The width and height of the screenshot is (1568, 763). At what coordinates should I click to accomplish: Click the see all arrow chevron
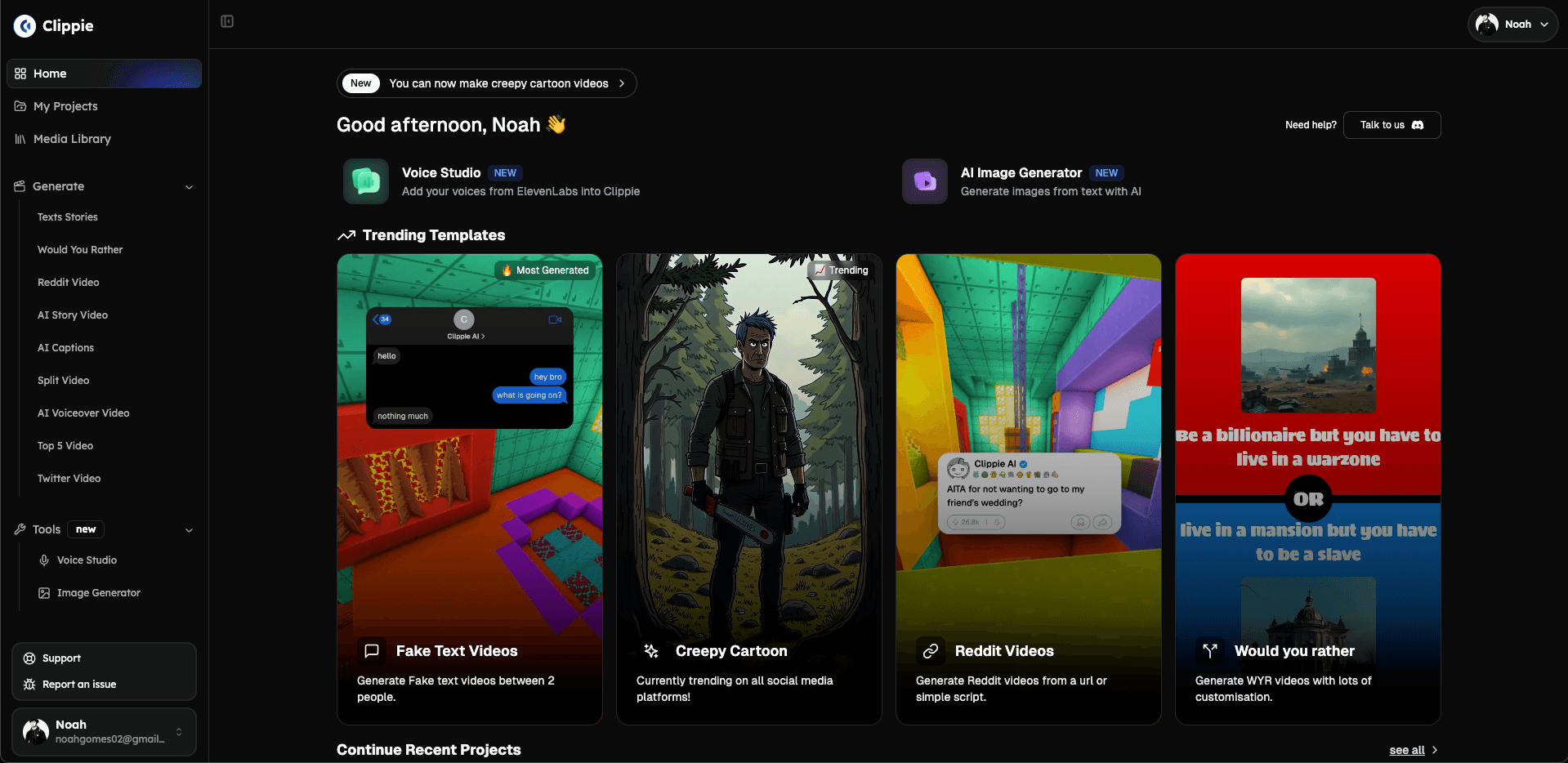click(1435, 750)
